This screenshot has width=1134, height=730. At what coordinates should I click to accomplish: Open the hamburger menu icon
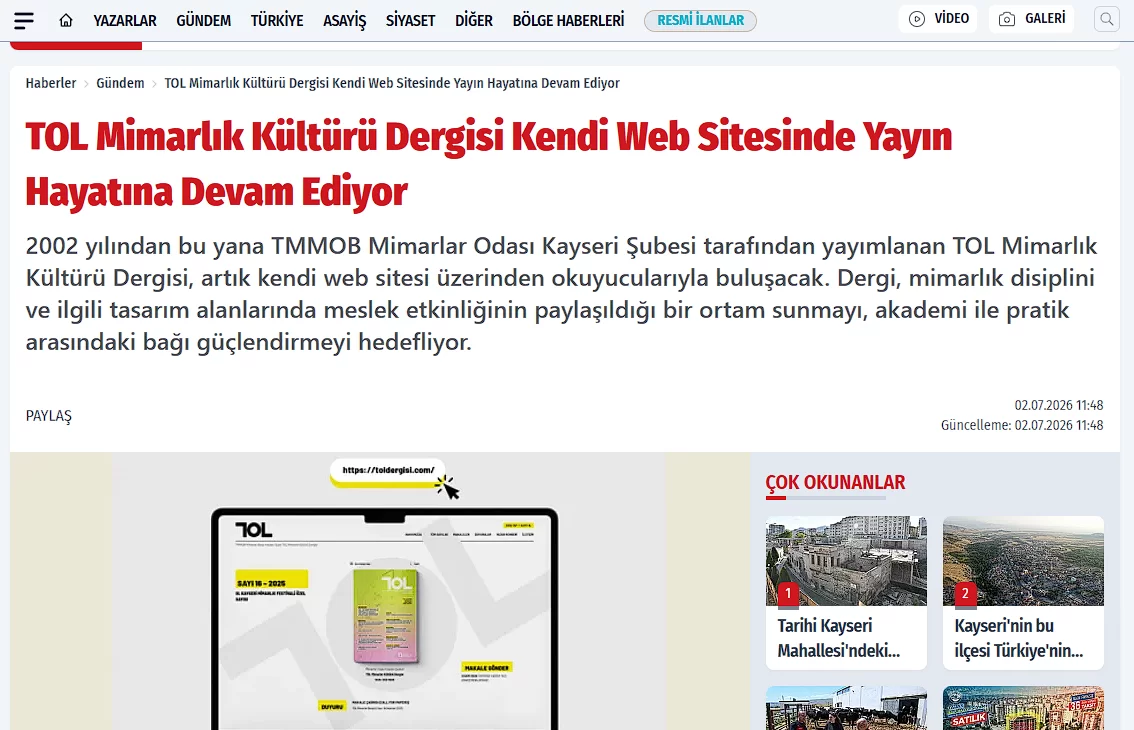pos(24,20)
